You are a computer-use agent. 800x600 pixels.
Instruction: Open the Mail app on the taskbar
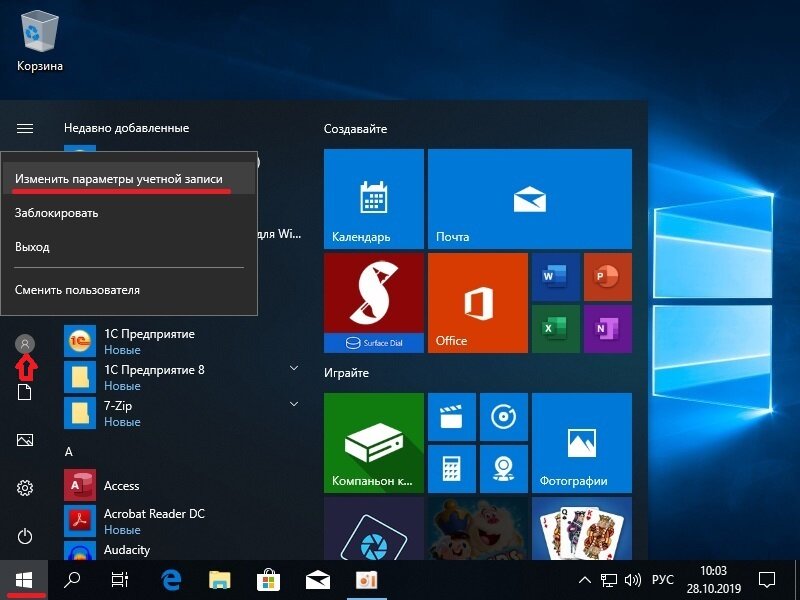click(317, 580)
